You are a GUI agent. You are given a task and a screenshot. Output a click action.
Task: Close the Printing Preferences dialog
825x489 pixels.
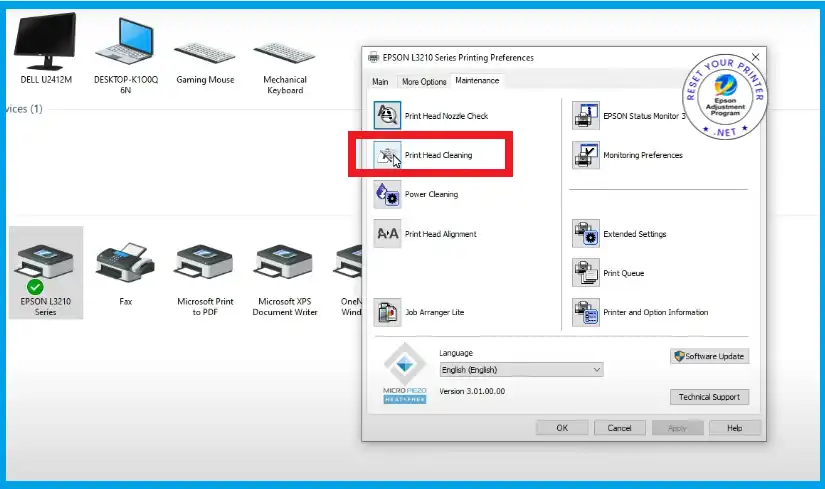coord(755,57)
